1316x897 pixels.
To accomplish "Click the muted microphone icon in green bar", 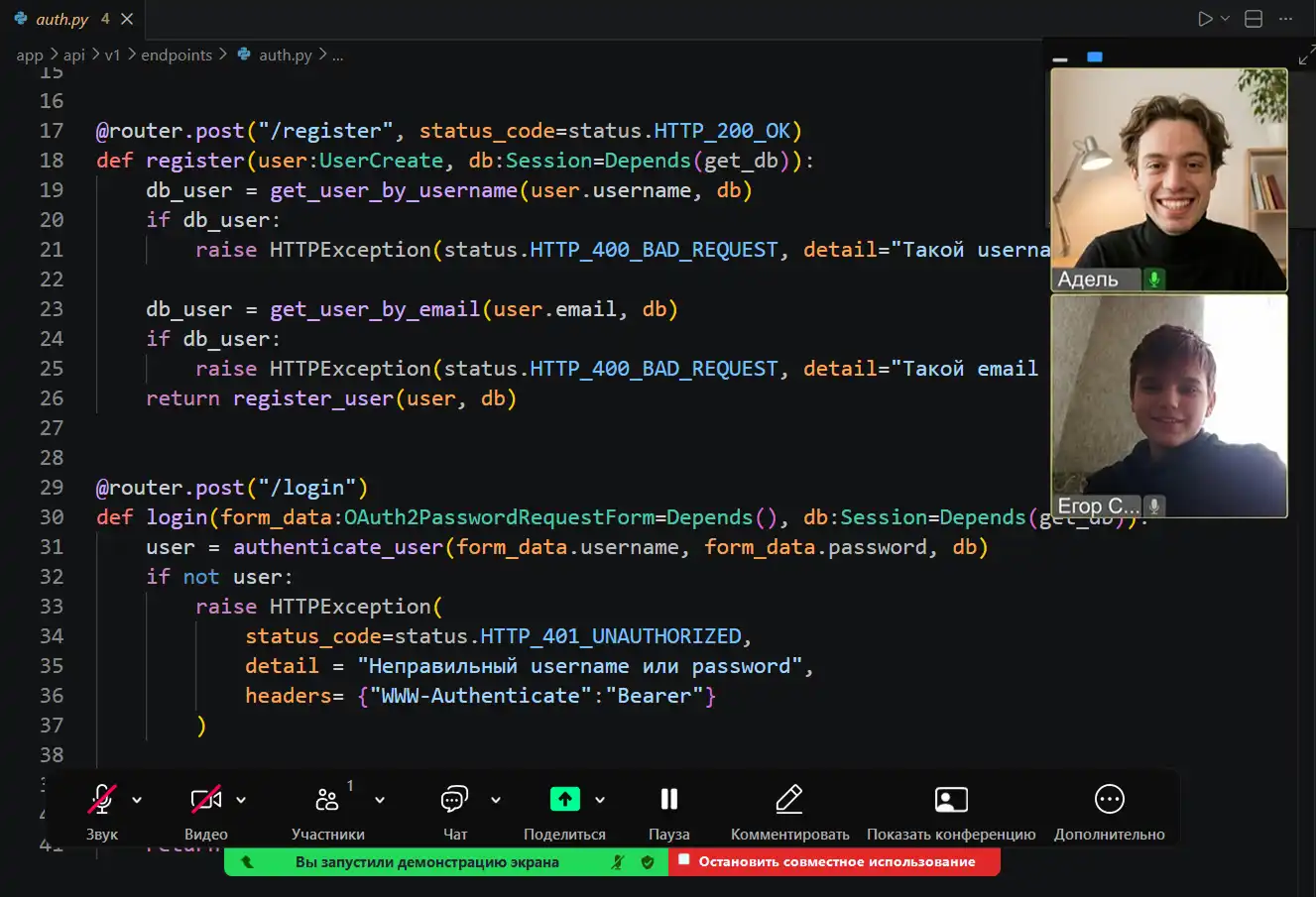I will (x=617, y=862).
